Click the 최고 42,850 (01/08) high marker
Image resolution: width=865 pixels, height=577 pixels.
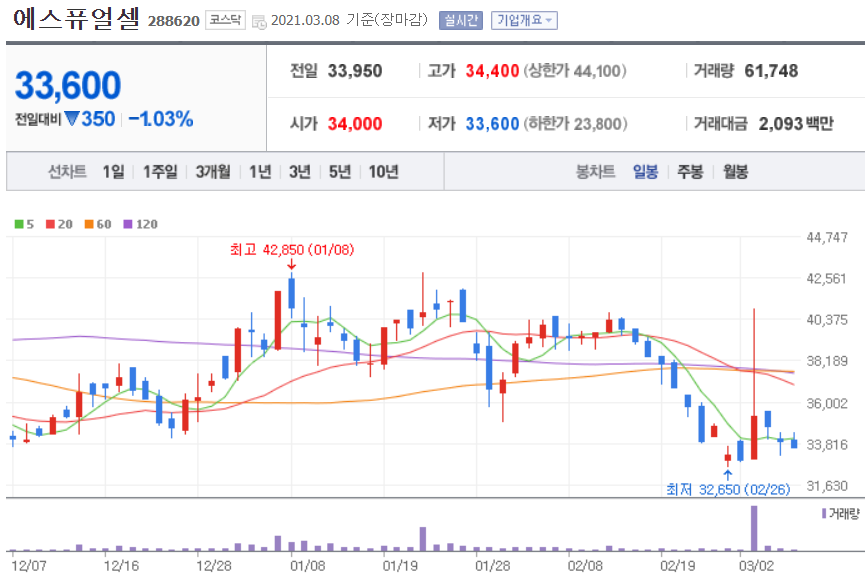tap(292, 250)
